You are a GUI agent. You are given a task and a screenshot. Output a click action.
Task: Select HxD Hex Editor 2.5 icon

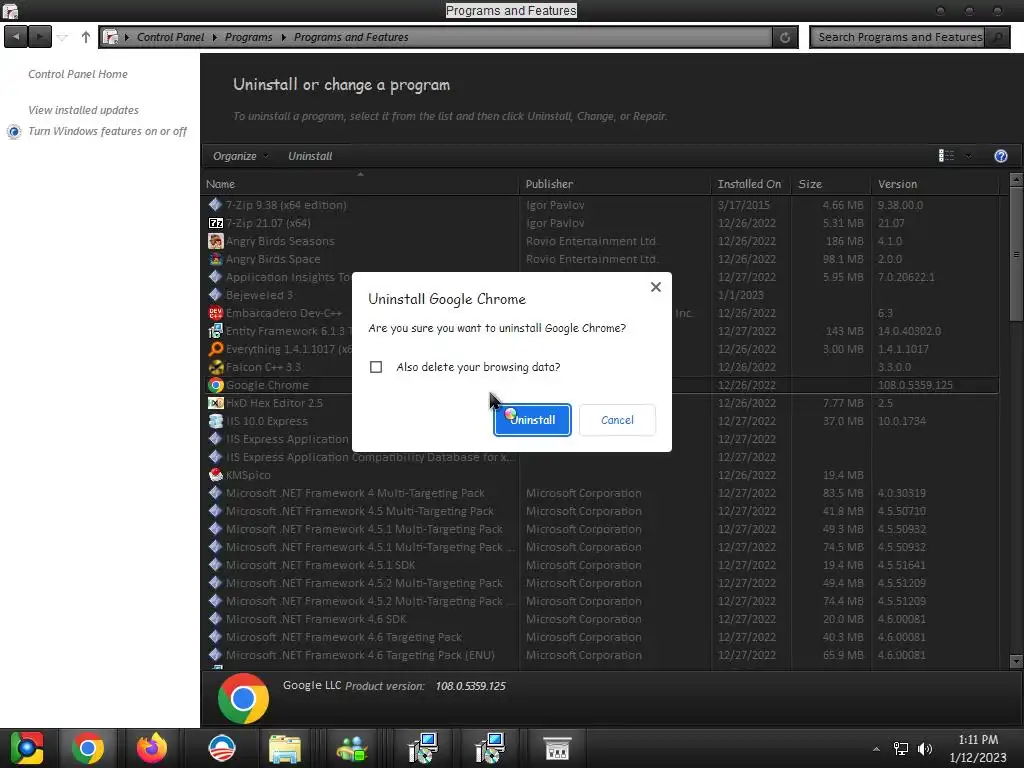pos(216,403)
